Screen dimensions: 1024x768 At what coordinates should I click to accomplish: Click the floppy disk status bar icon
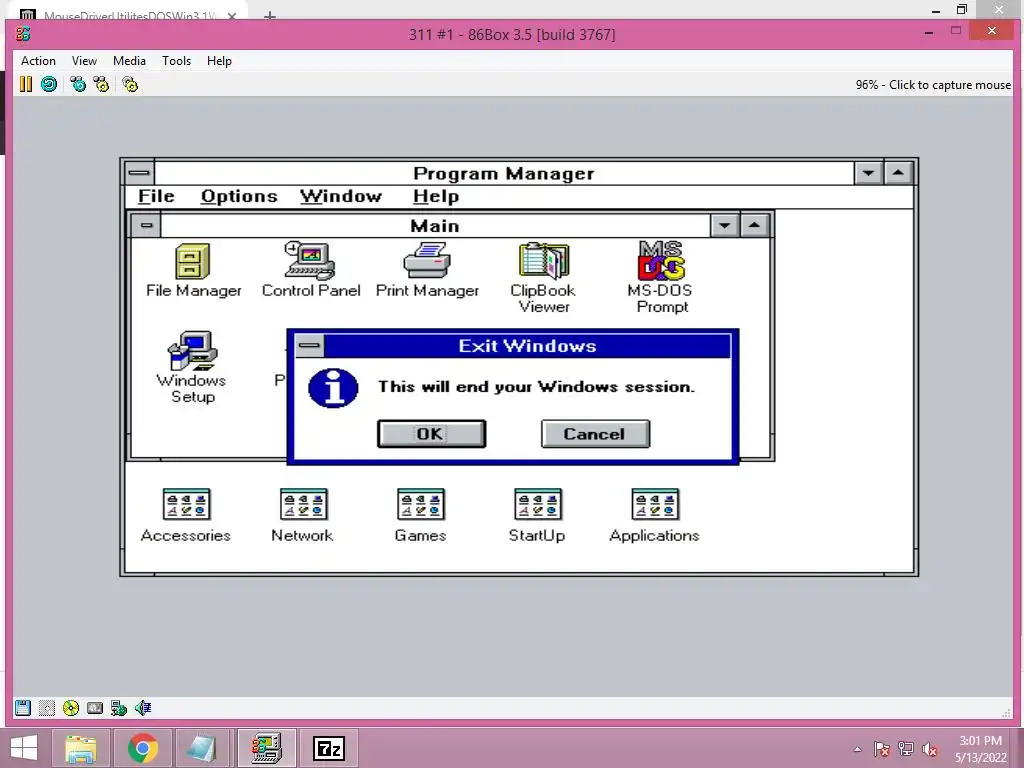23,708
